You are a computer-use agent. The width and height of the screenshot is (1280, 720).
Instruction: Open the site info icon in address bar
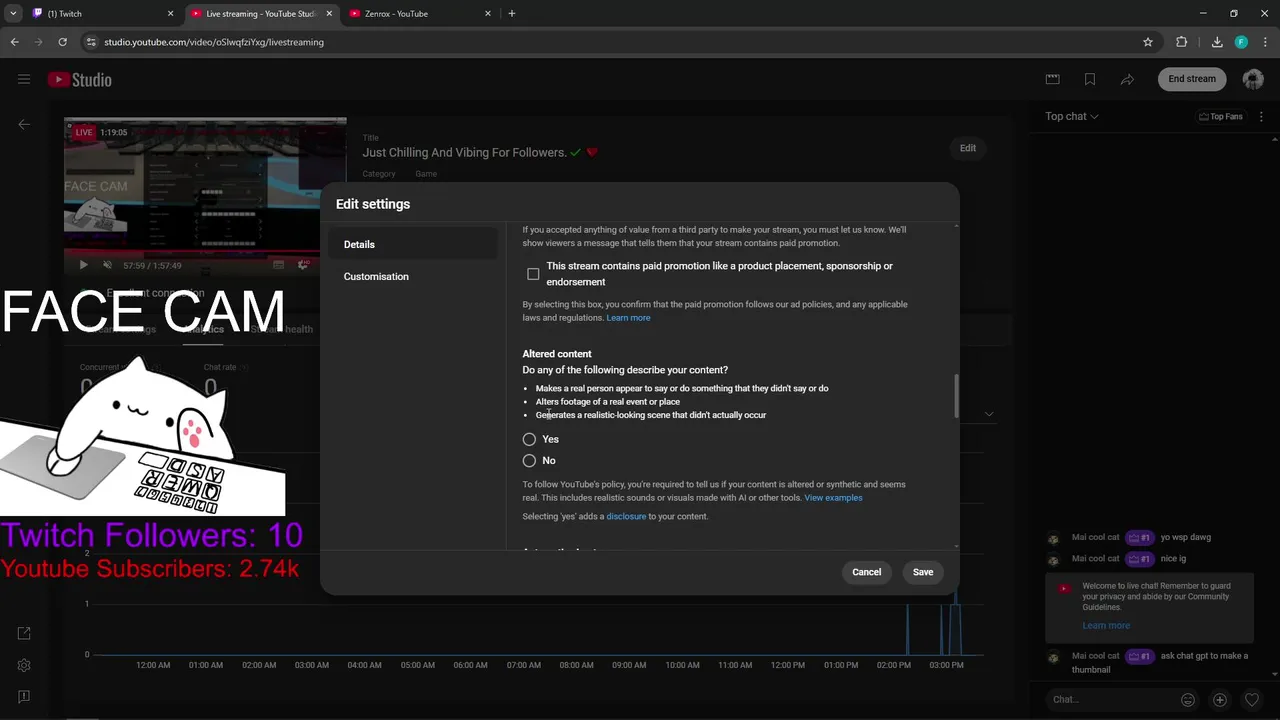(x=91, y=42)
